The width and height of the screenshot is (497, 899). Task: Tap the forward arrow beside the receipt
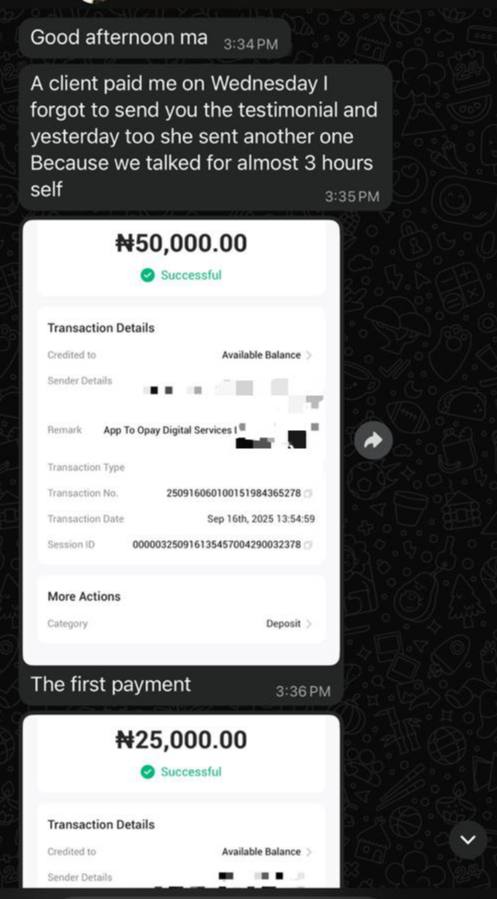(373, 440)
